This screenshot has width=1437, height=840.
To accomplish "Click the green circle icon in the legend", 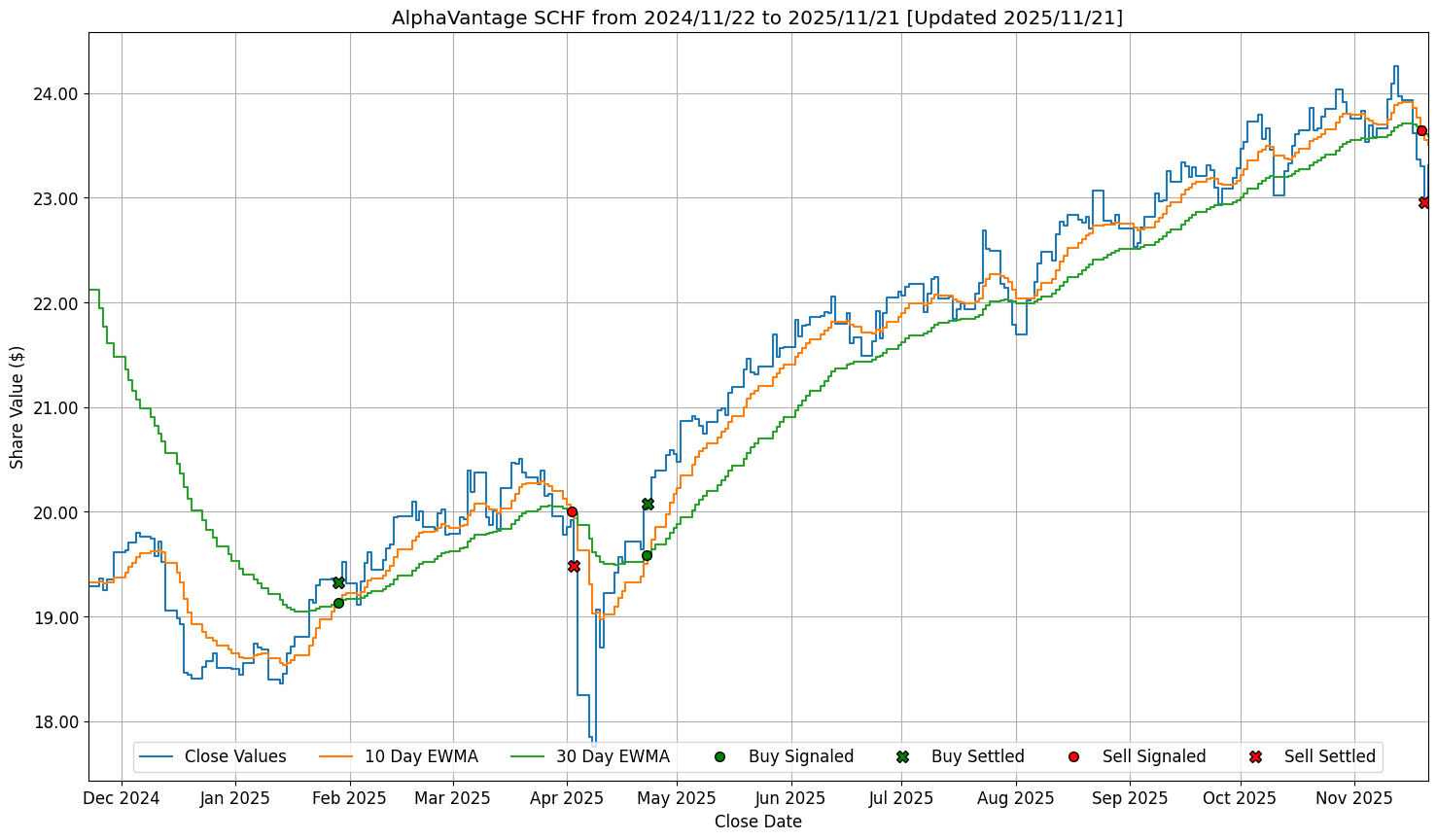I will pyautogui.click(x=719, y=756).
